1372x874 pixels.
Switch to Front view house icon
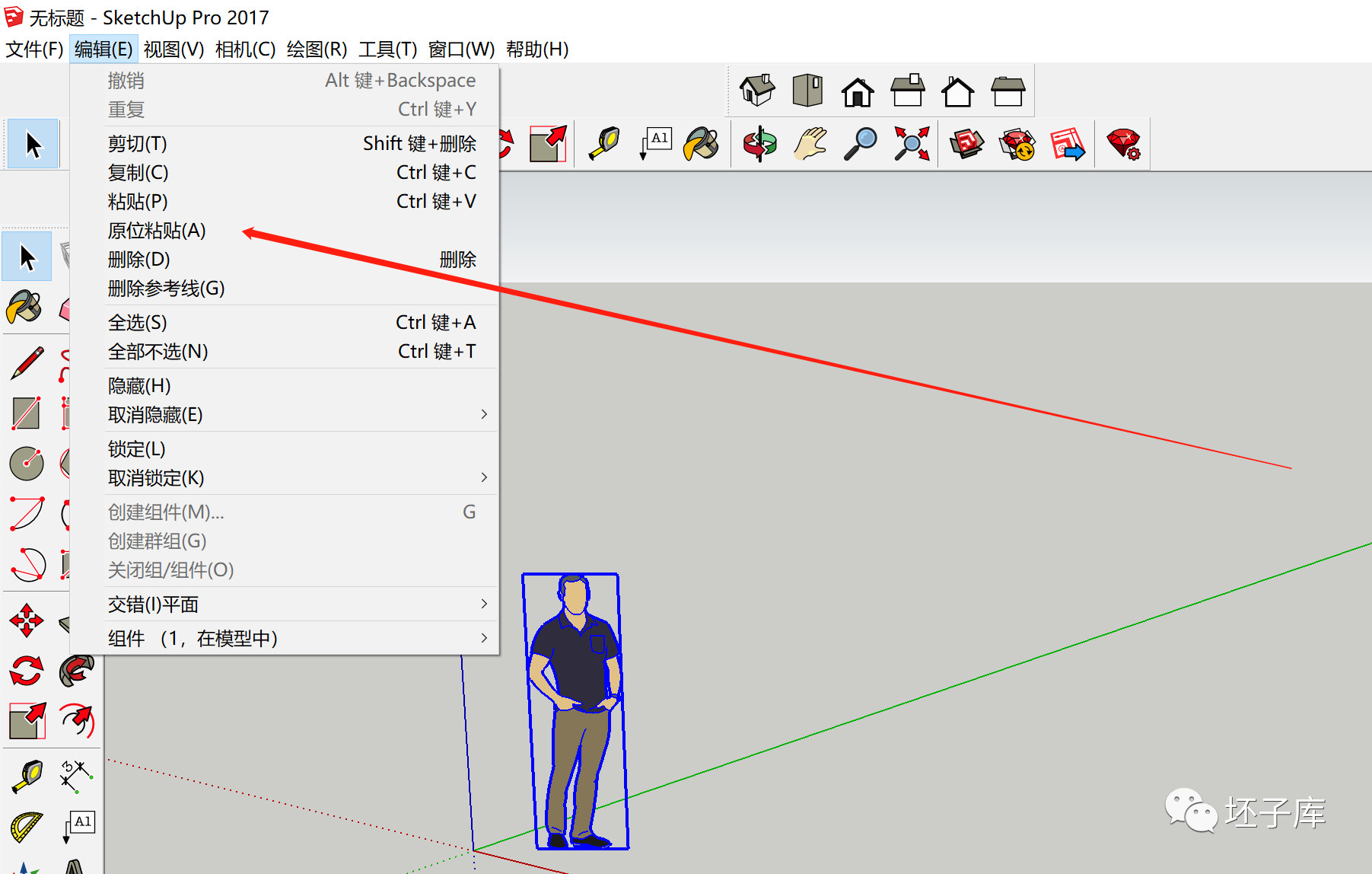click(x=858, y=91)
